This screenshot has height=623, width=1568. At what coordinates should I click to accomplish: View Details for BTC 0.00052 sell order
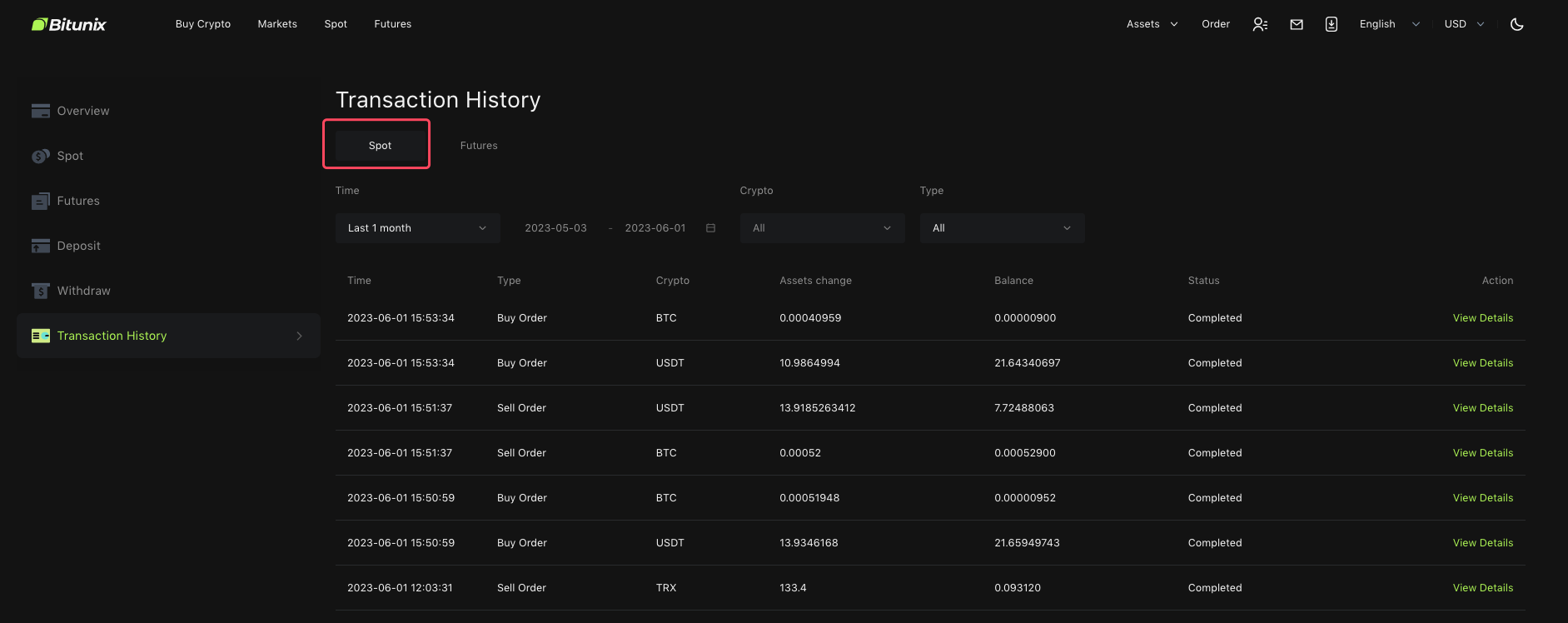1483,453
